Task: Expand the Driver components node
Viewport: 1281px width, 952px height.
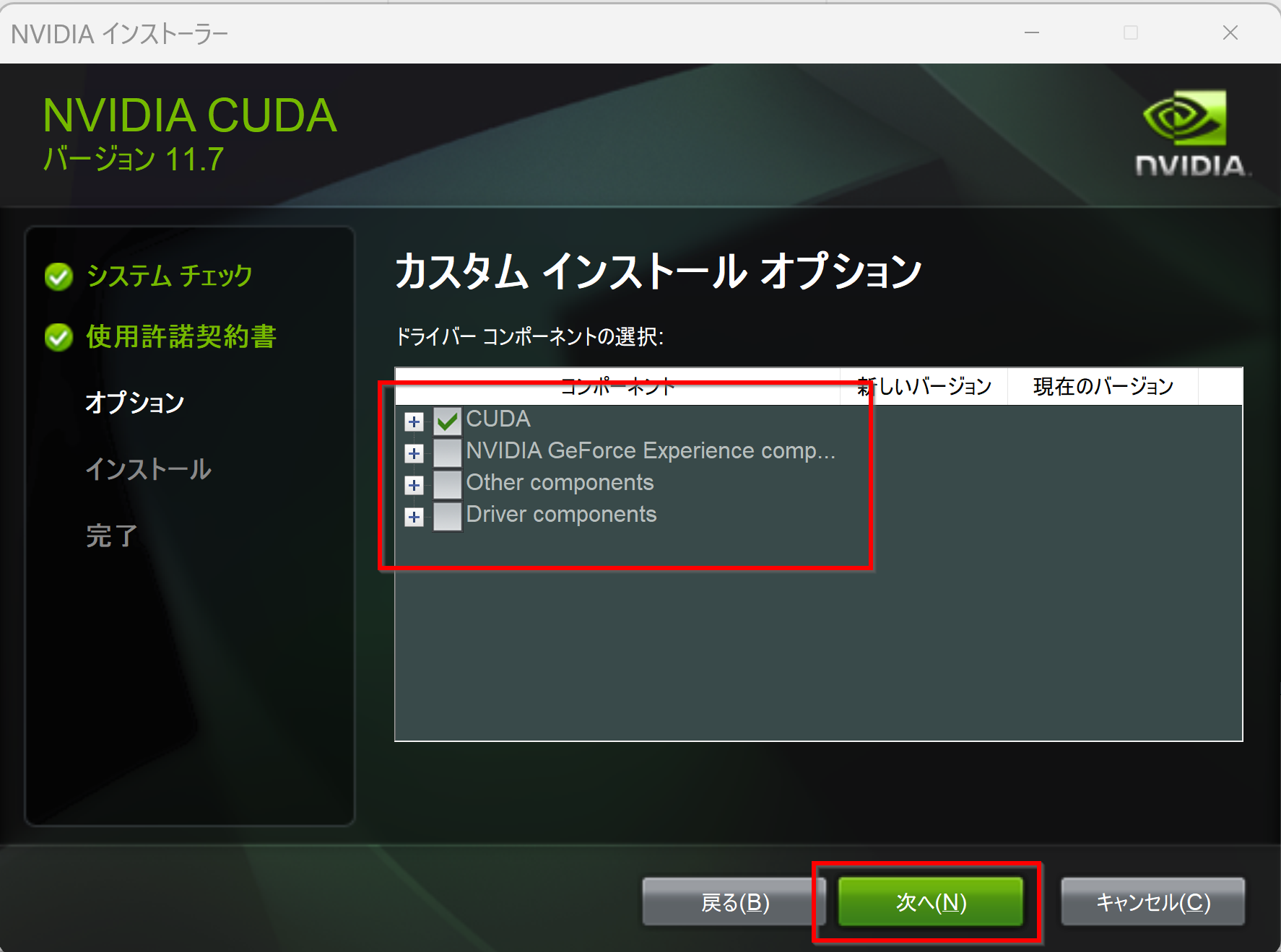Action: (x=414, y=517)
